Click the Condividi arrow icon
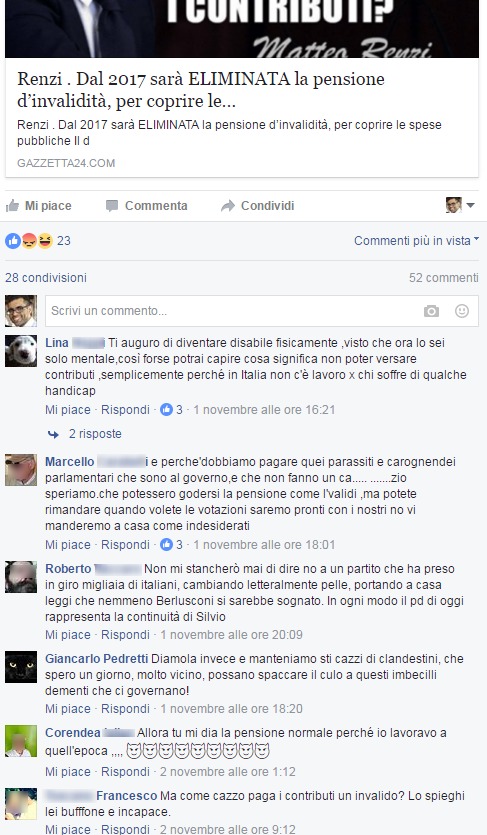487x835 pixels. tap(228, 206)
